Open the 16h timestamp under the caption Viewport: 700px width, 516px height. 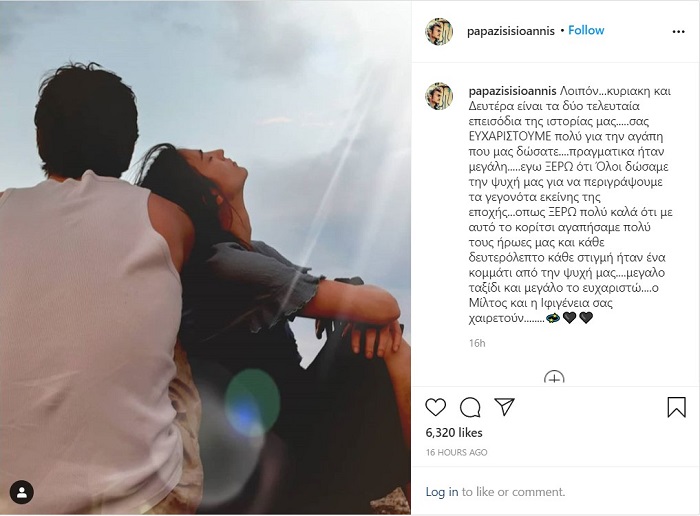tap(477, 343)
